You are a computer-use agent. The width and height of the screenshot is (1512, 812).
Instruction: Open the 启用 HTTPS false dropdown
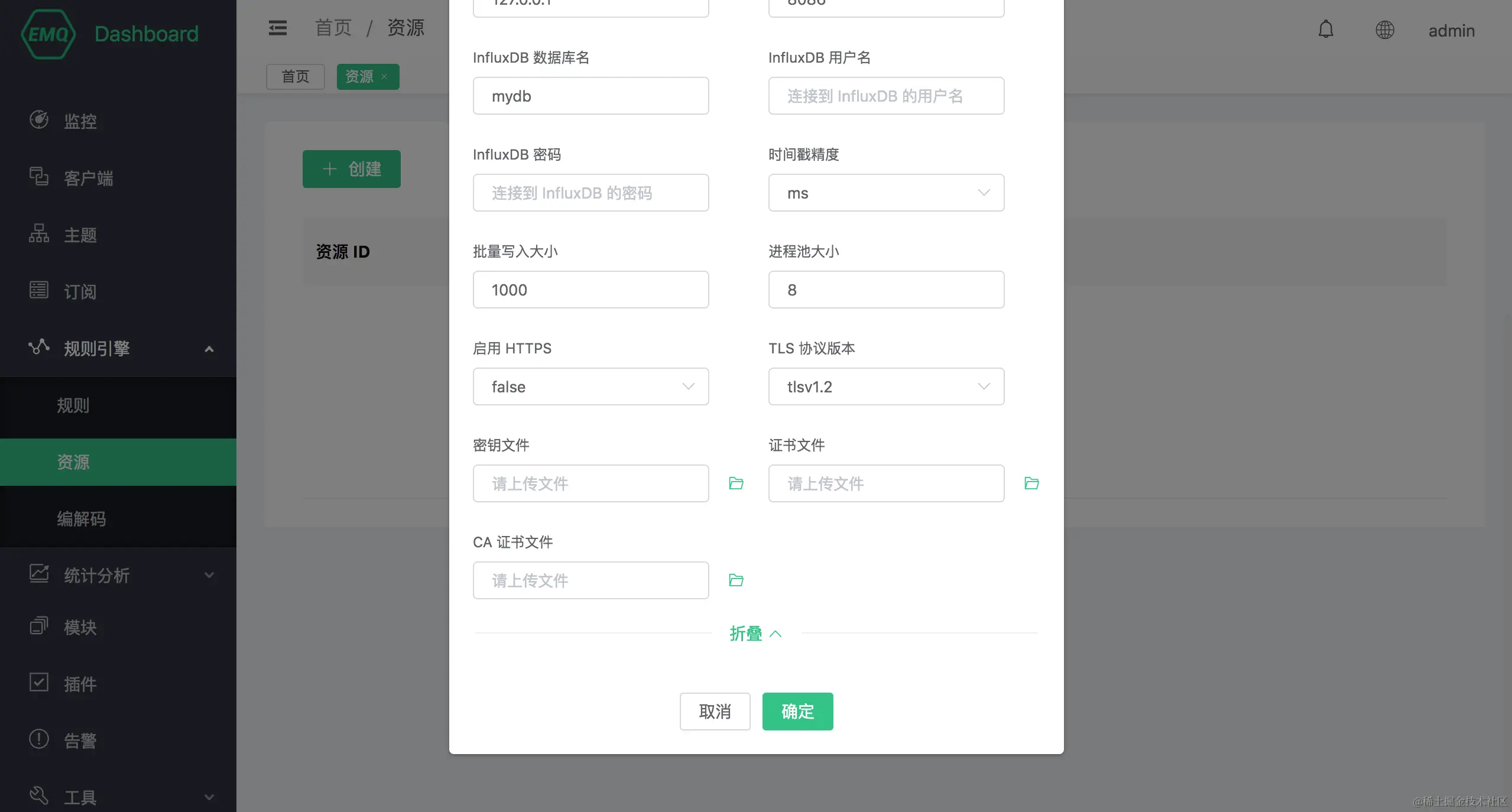(590, 386)
